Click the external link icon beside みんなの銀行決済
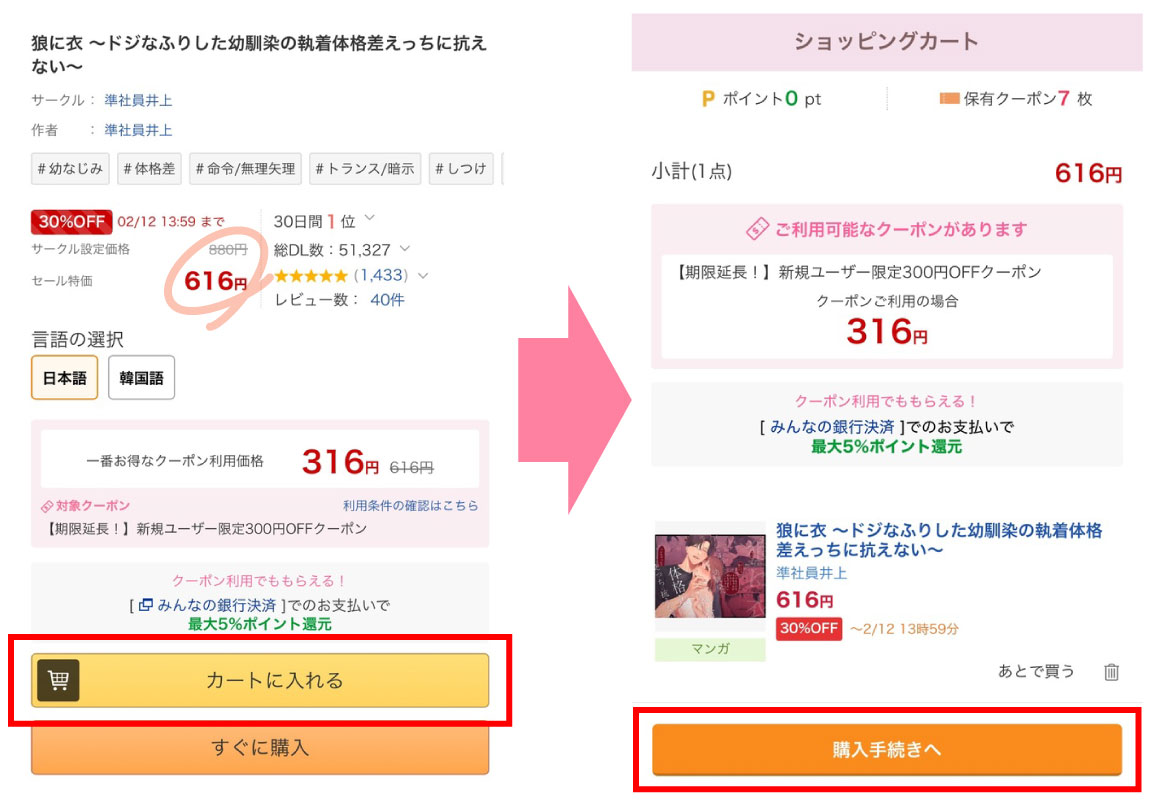This screenshot has height=800, width=1150. (146, 605)
